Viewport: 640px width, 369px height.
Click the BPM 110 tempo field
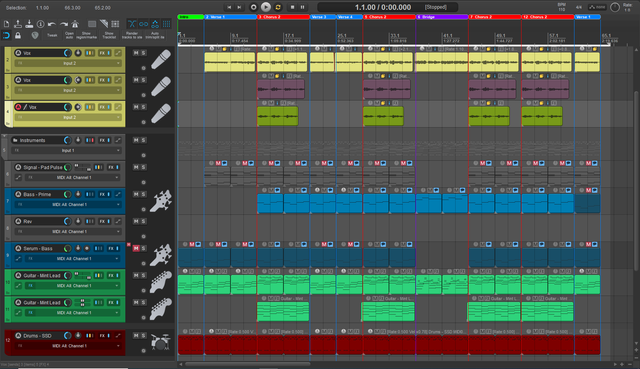tap(562, 7)
